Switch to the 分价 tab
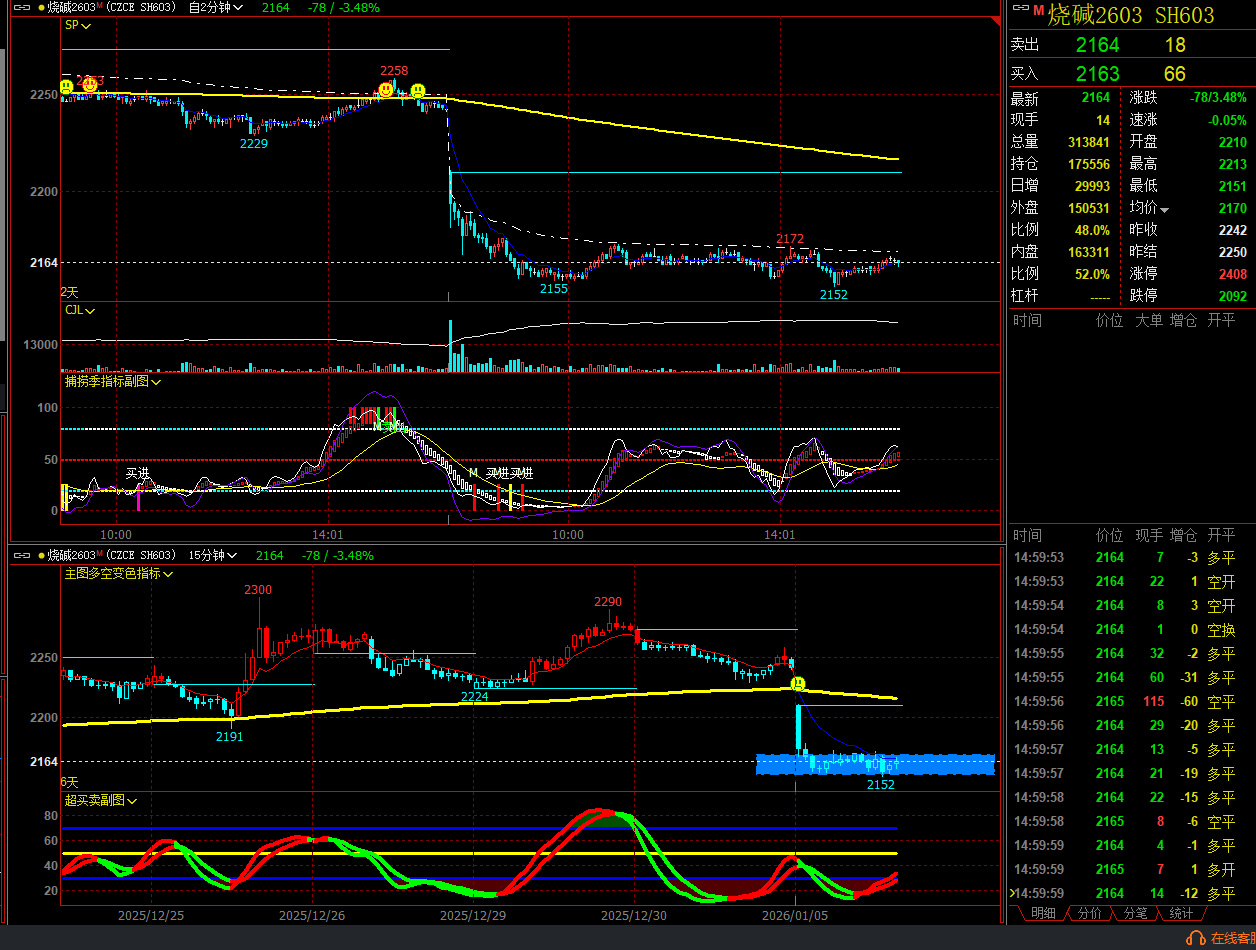Image resolution: width=1256 pixels, height=950 pixels. tap(1089, 913)
